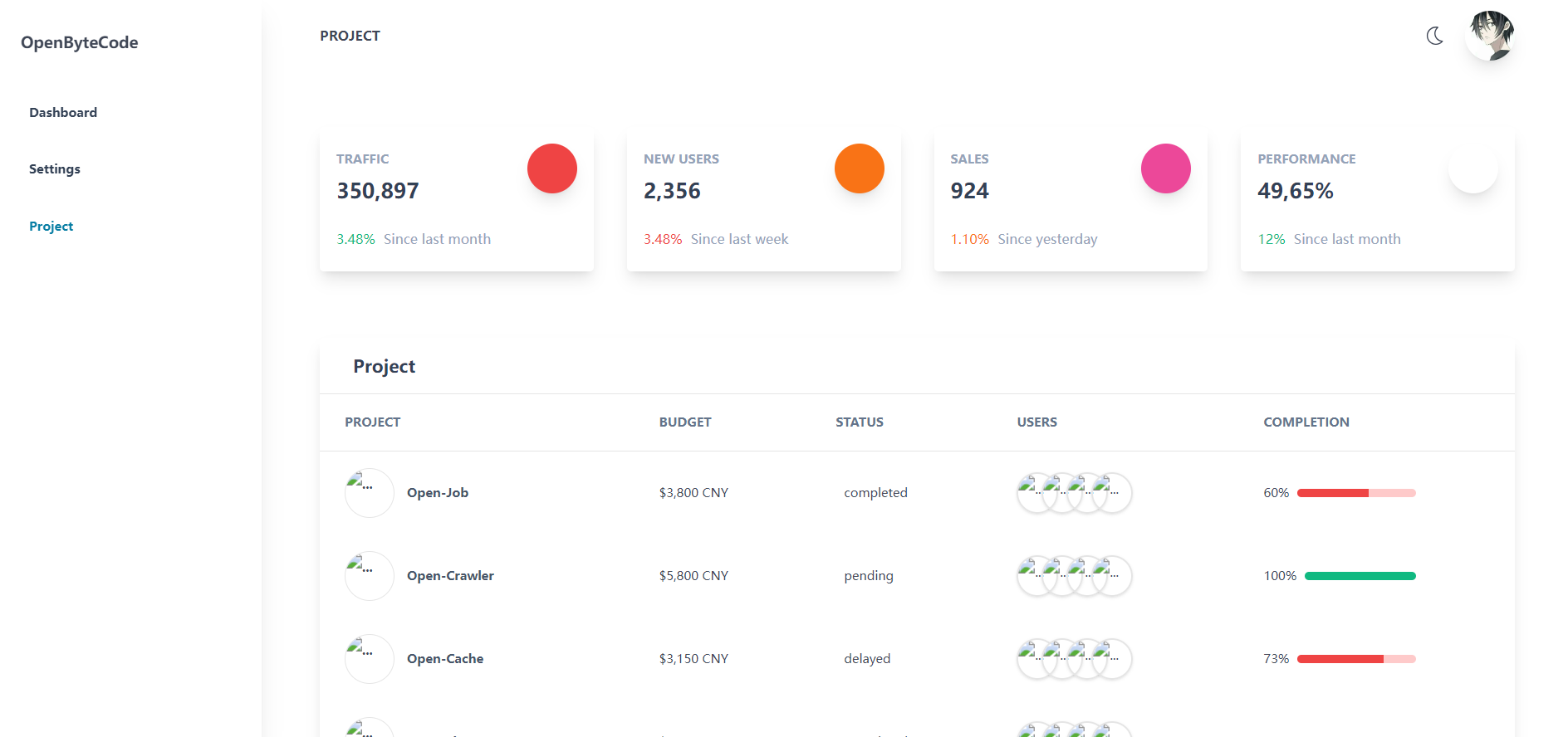Open the Open-Cache project name
The image size is (1568, 737).
(445, 659)
